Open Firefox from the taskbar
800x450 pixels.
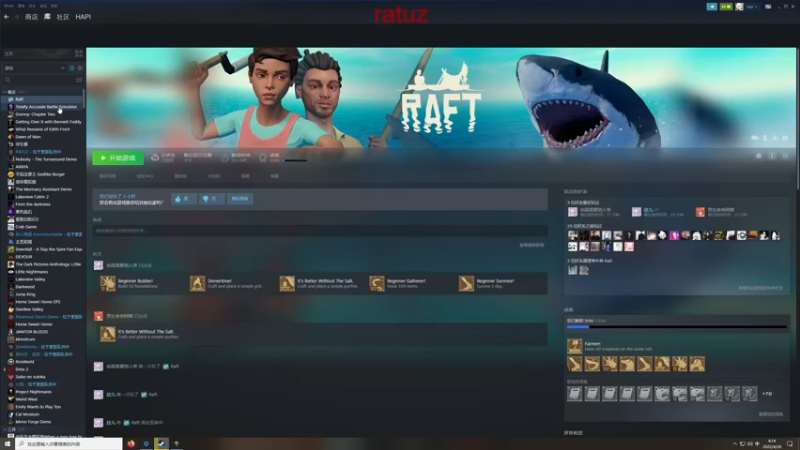[131, 444]
